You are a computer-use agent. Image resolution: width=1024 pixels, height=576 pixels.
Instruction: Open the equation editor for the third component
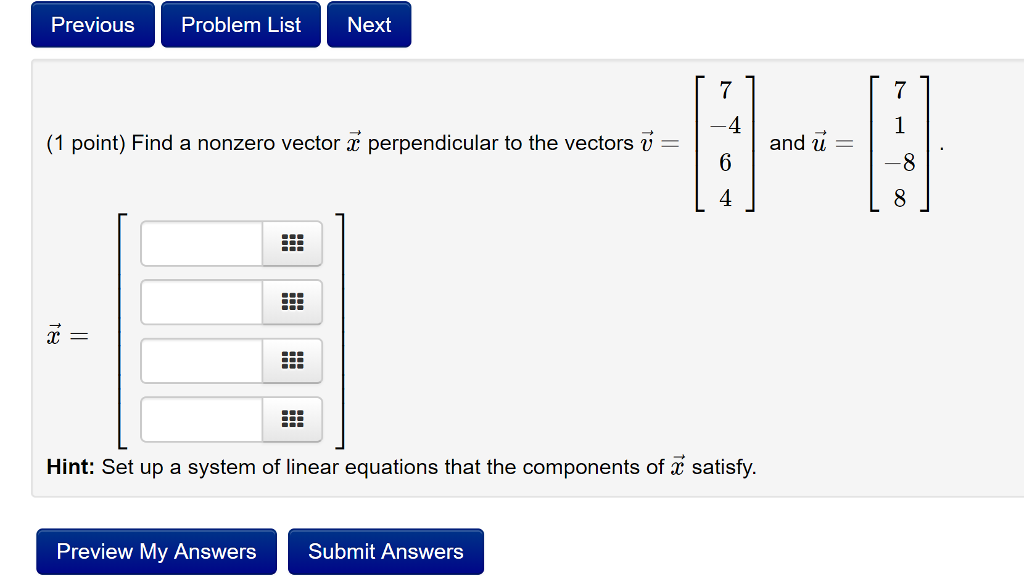(292, 361)
